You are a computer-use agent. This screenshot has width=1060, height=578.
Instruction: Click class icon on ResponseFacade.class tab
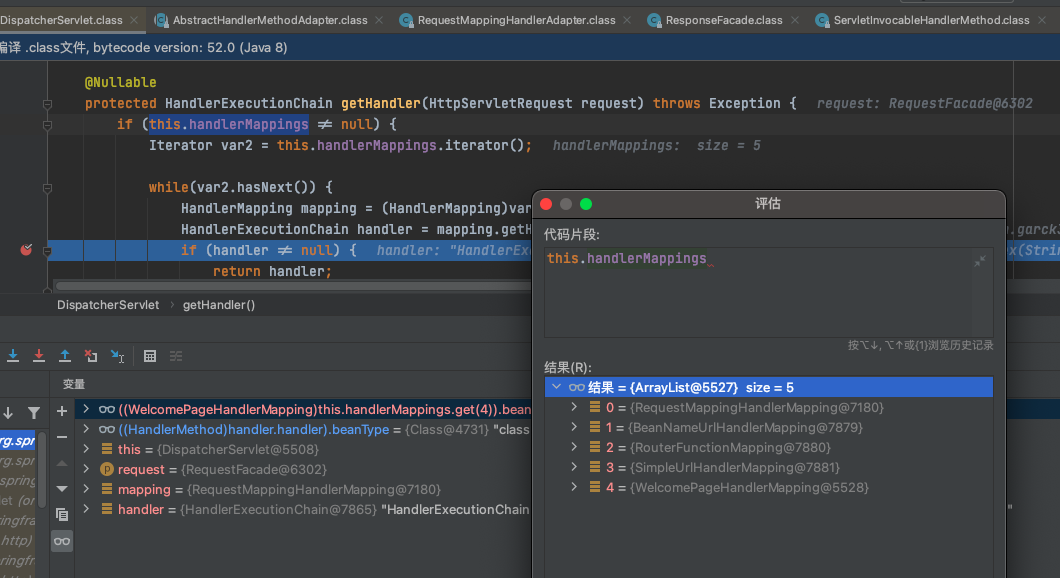point(654,20)
